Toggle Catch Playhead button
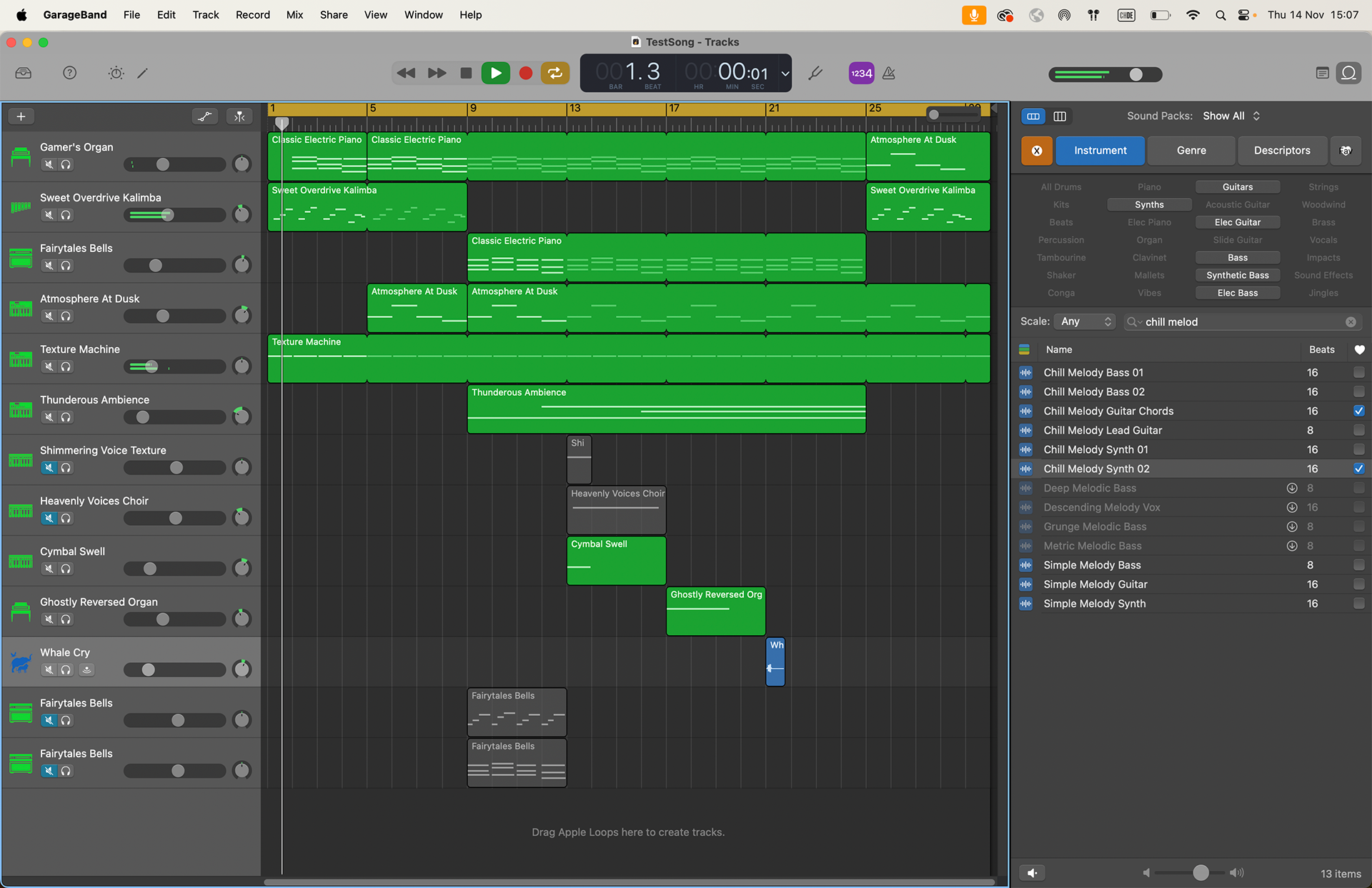This screenshot has height=888, width=1372. [x=239, y=116]
